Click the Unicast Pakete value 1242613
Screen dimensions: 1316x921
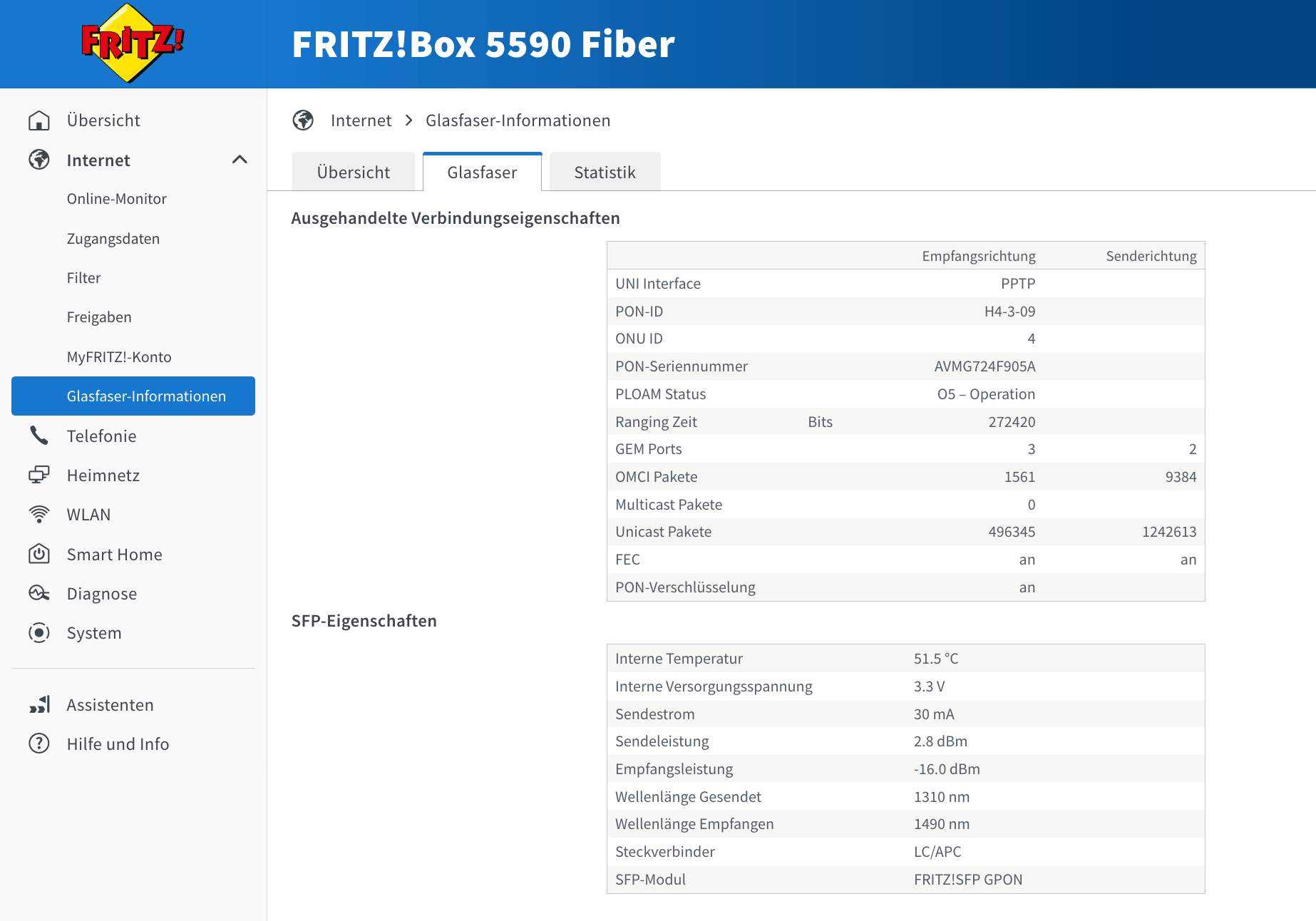tap(1169, 532)
